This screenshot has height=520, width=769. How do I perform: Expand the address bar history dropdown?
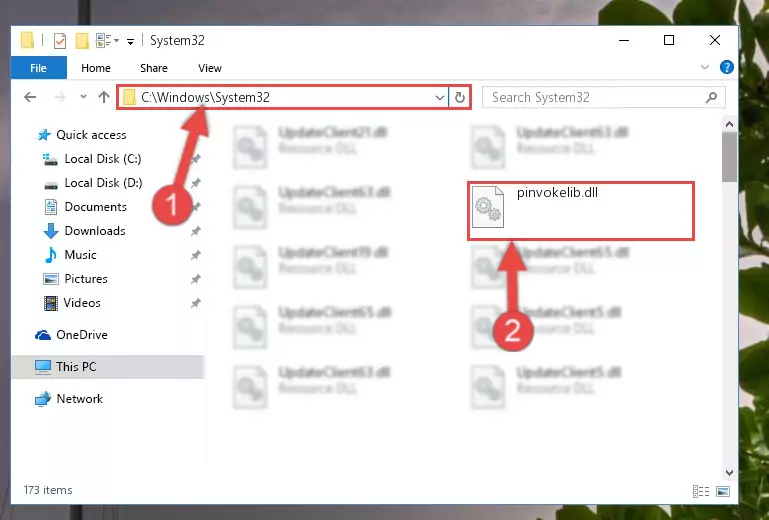click(x=439, y=97)
